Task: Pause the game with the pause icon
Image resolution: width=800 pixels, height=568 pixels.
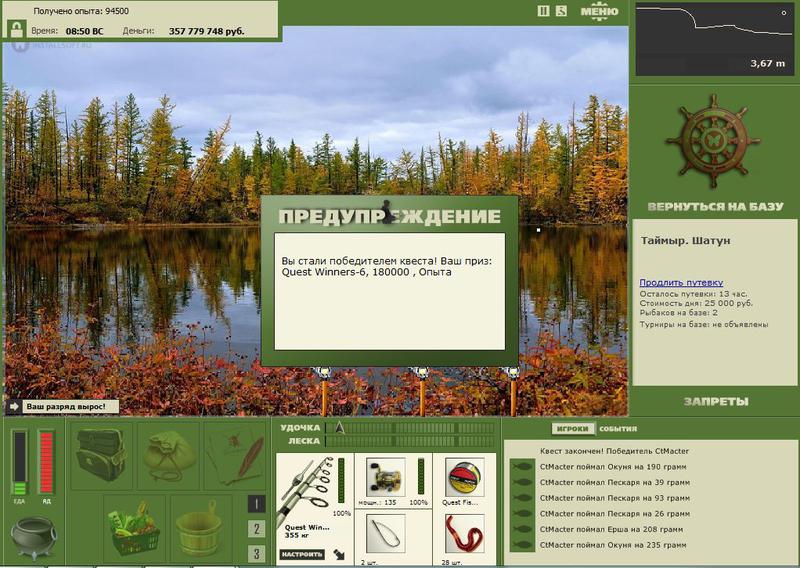Action: [543, 11]
